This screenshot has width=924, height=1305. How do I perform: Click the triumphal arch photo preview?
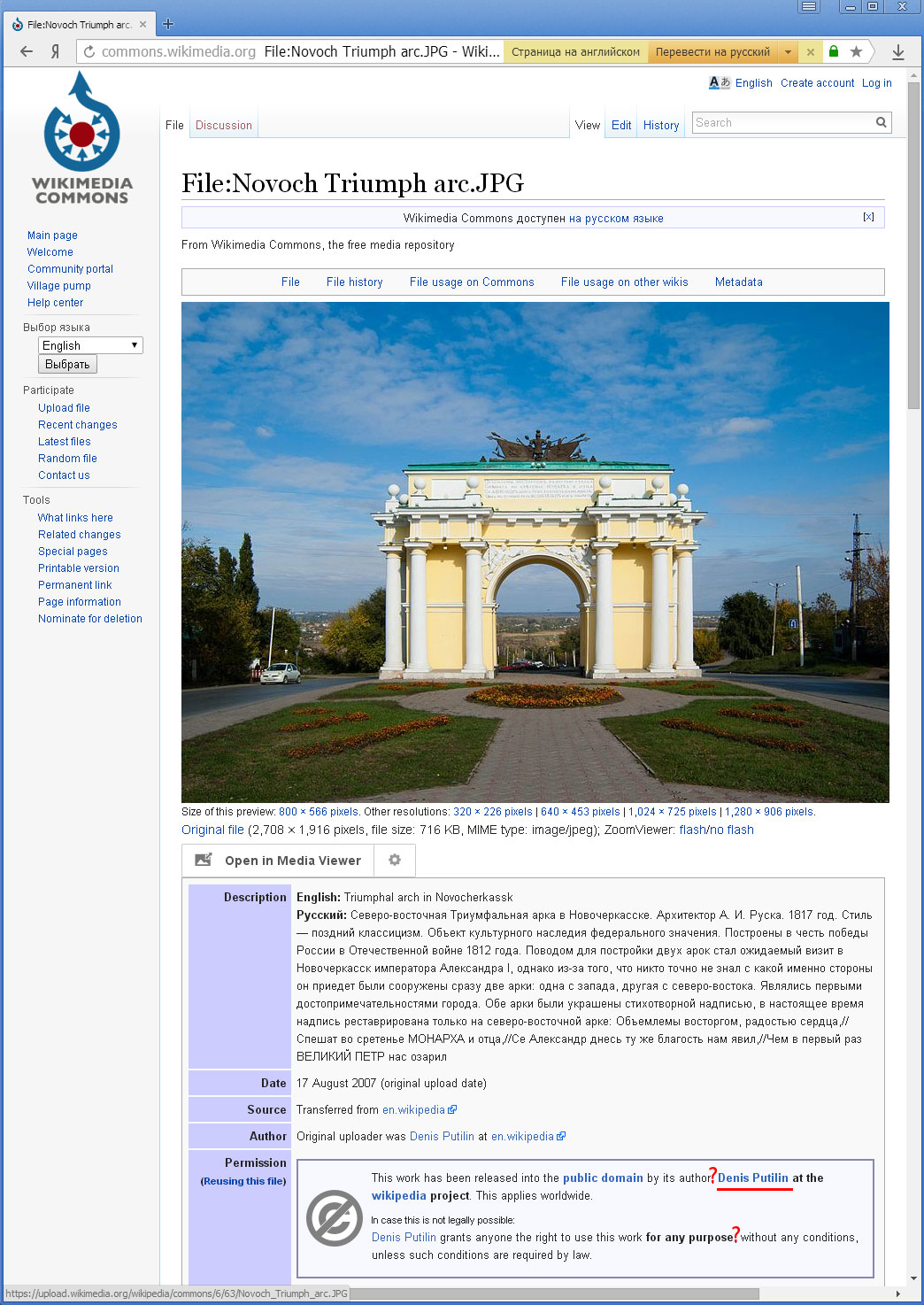(x=535, y=552)
